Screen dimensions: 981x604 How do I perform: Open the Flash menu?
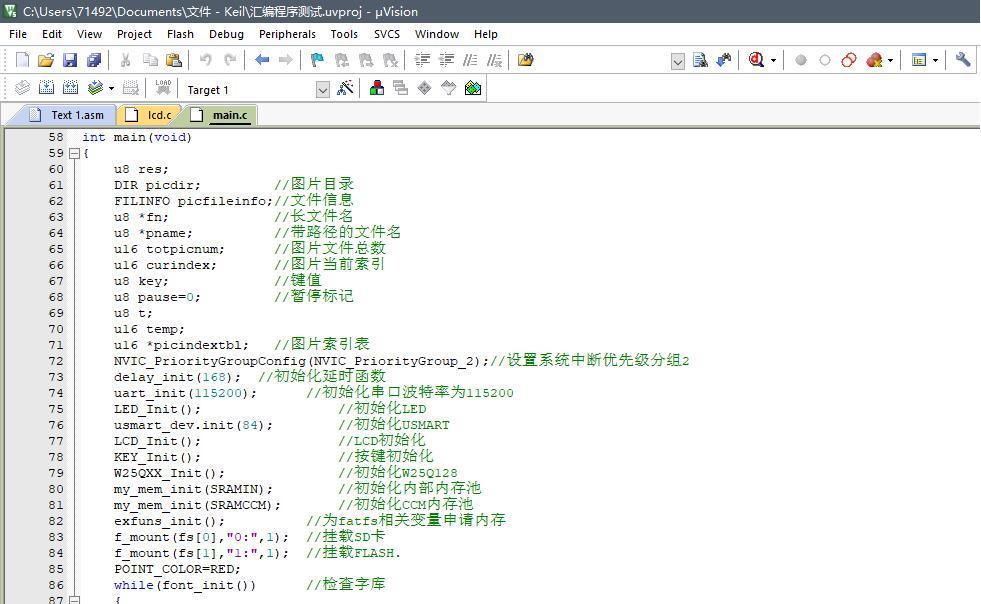pos(180,34)
